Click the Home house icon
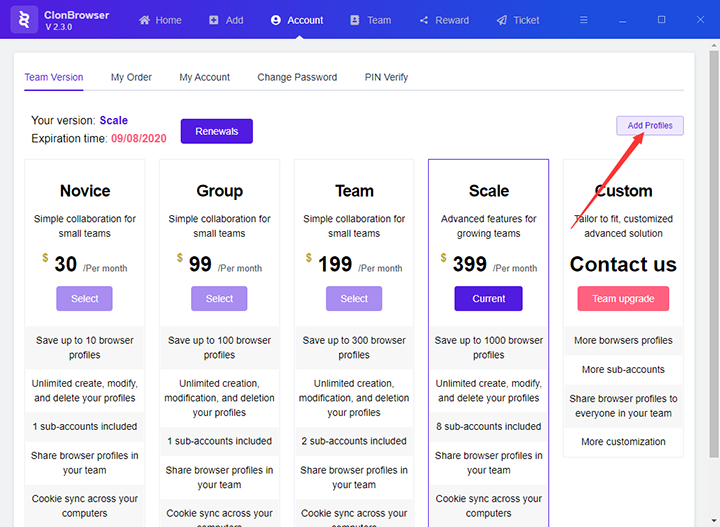The height and width of the screenshot is (527, 720). click(x=145, y=20)
